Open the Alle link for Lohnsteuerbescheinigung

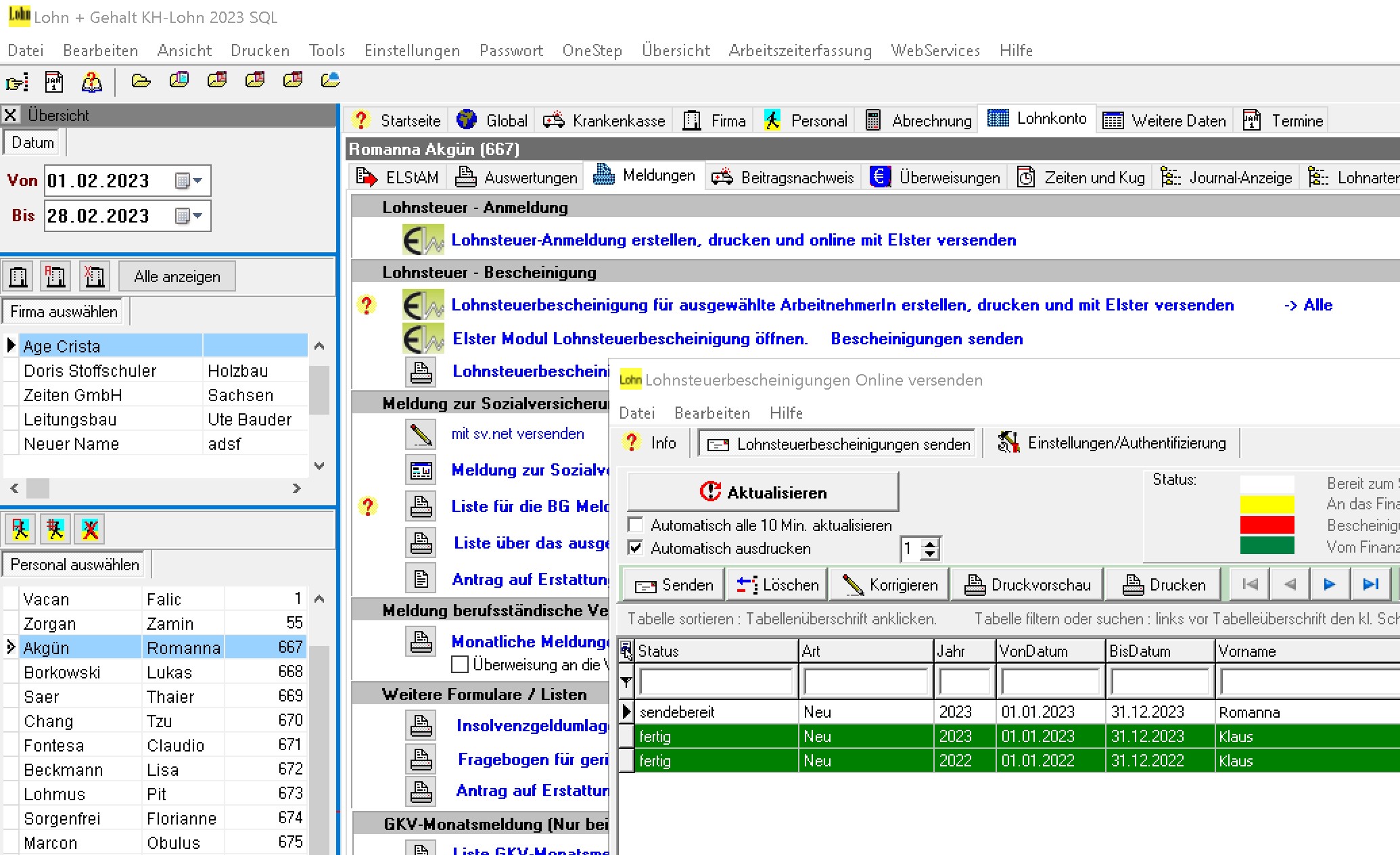click(1308, 305)
